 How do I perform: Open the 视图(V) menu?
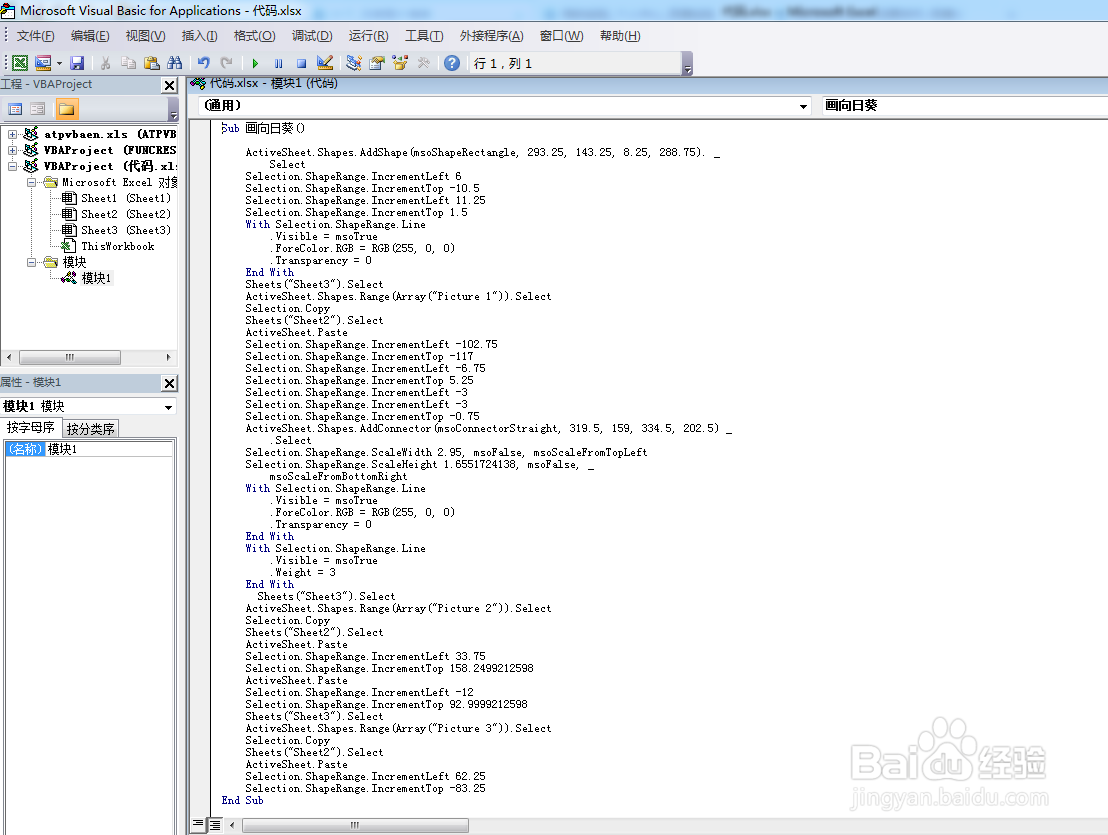146,36
